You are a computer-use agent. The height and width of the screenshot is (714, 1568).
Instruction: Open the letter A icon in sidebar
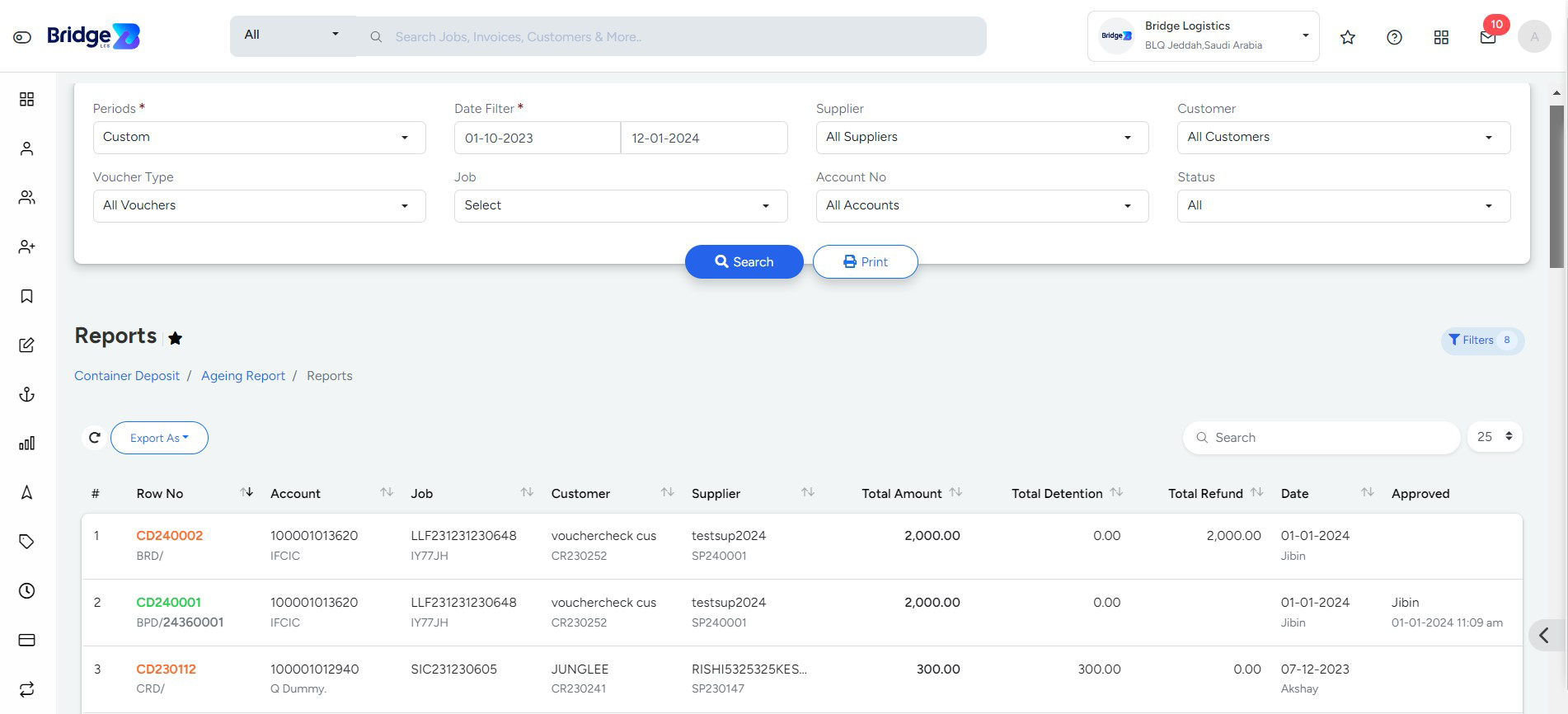27,492
